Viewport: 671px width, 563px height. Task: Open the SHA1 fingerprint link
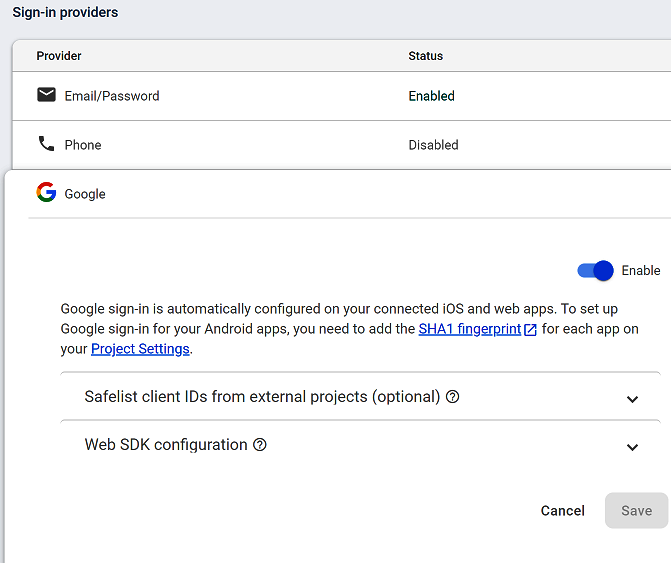coord(469,329)
